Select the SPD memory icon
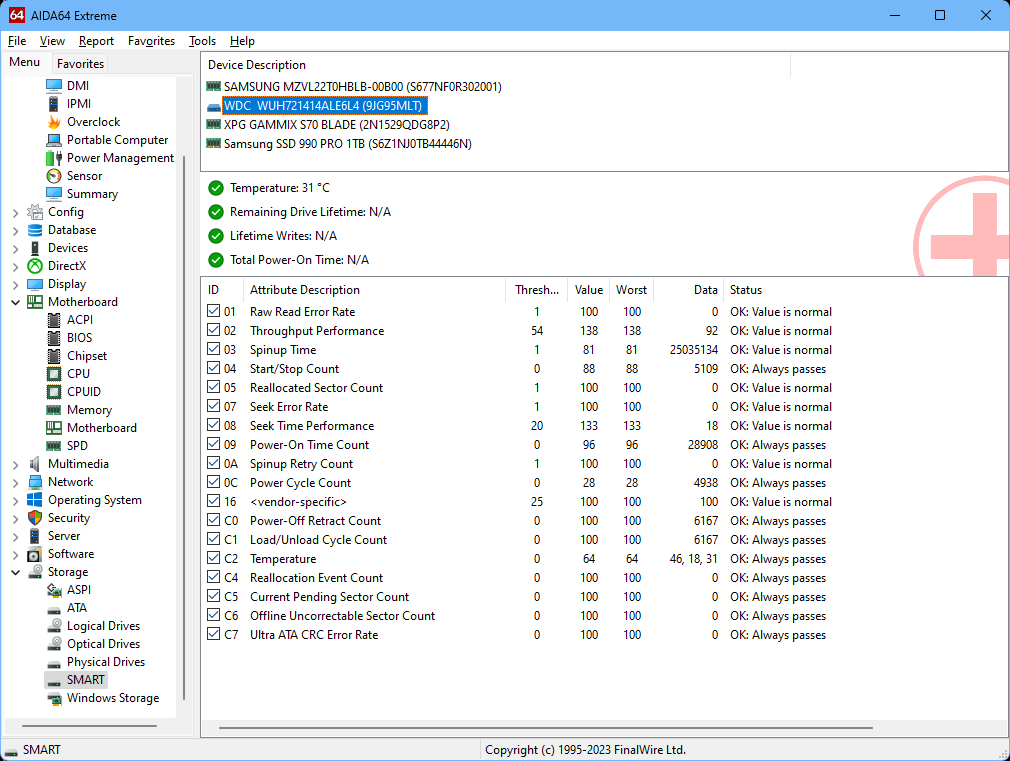Image resolution: width=1010 pixels, height=761 pixels. coord(54,446)
